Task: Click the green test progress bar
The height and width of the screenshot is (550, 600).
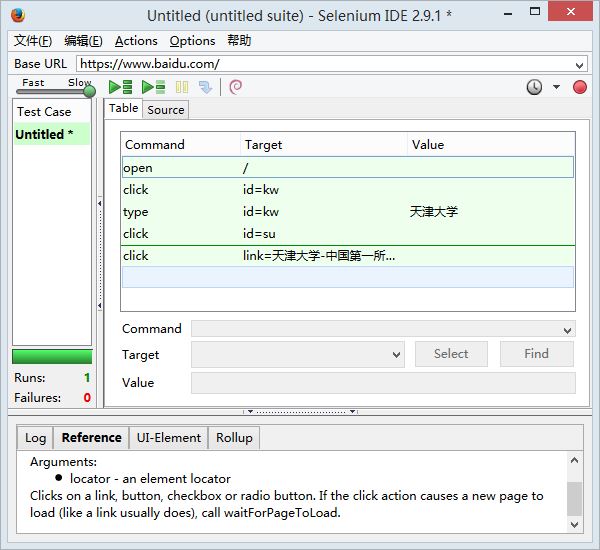Action: [x=52, y=356]
